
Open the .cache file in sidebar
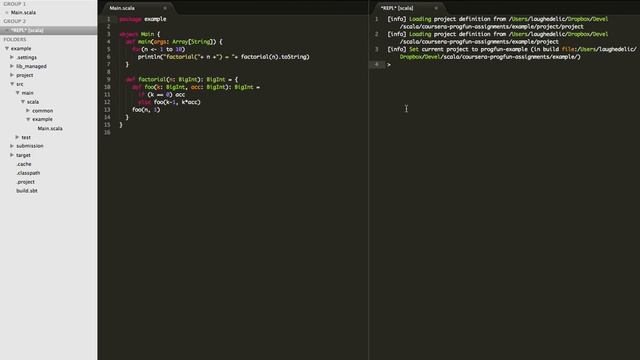coord(24,164)
